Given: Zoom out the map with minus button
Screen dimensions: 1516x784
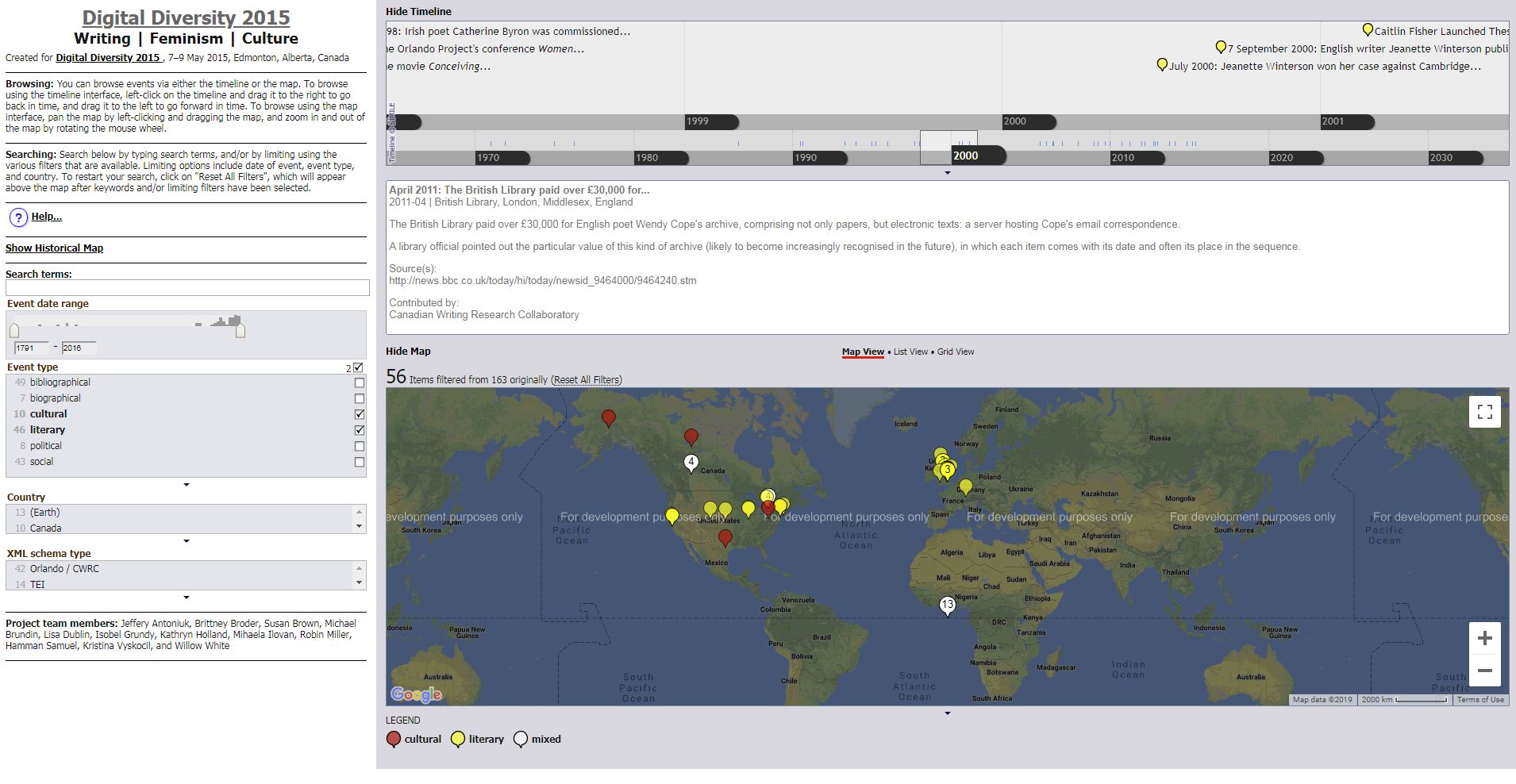Looking at the screenshot, I should (1484, 671).
